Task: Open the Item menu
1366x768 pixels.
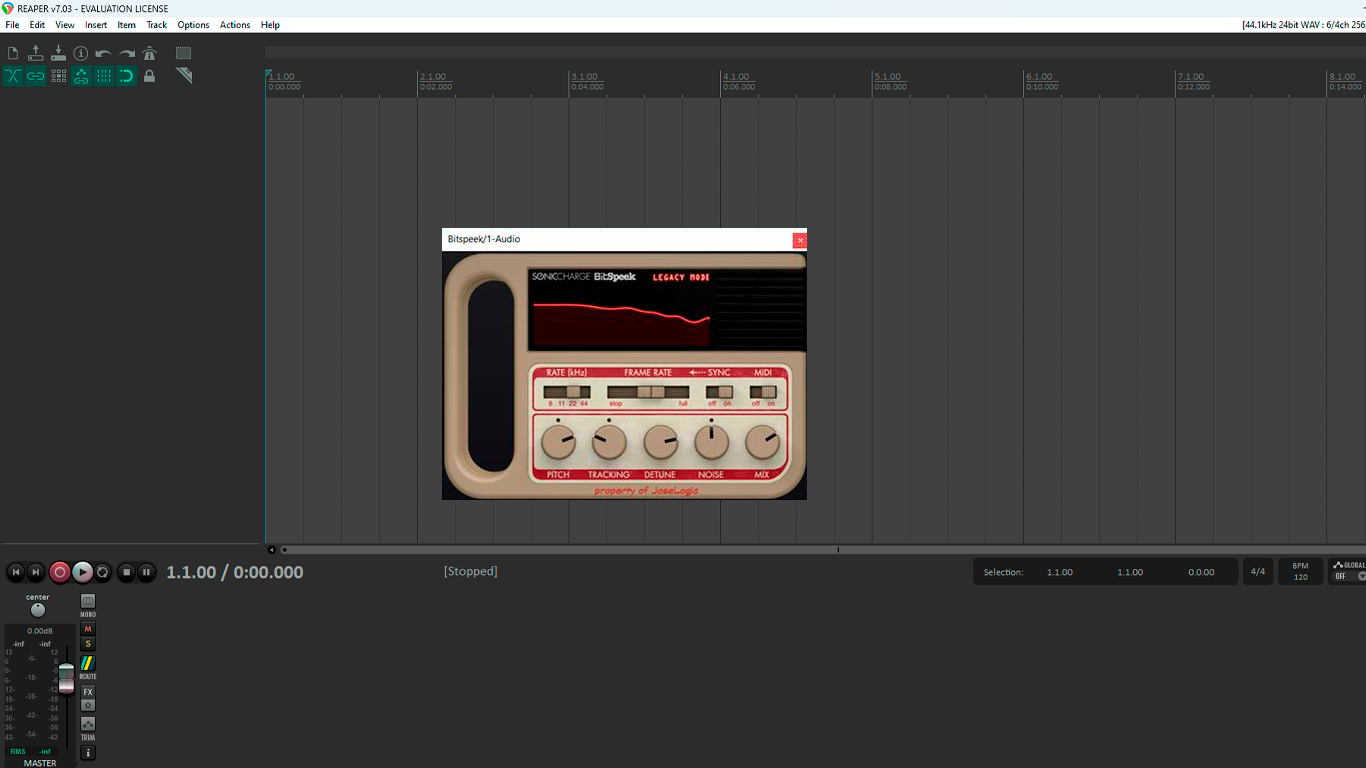Action: [x=126, y=25]
